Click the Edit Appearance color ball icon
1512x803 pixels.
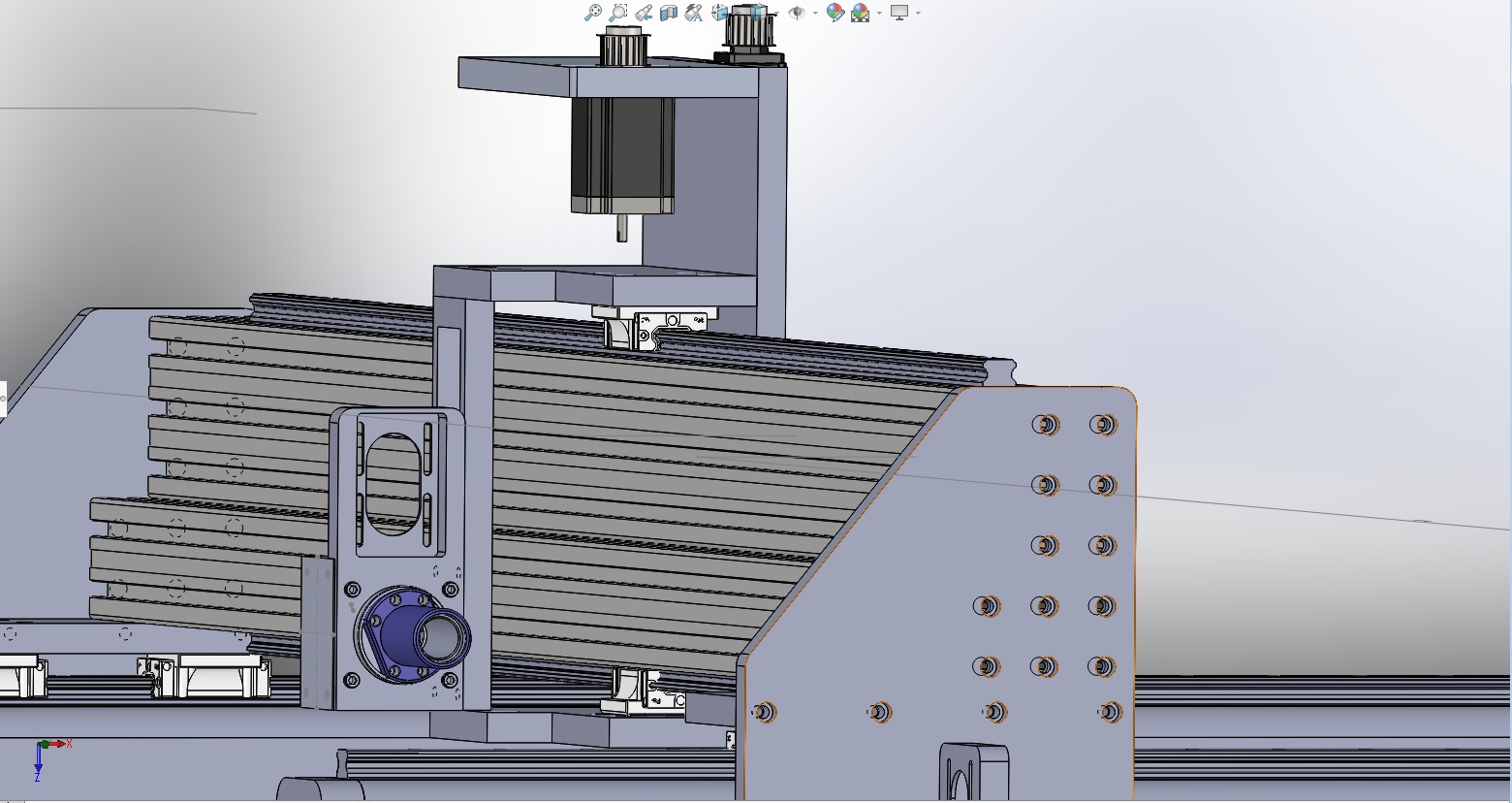coord(835,13)
